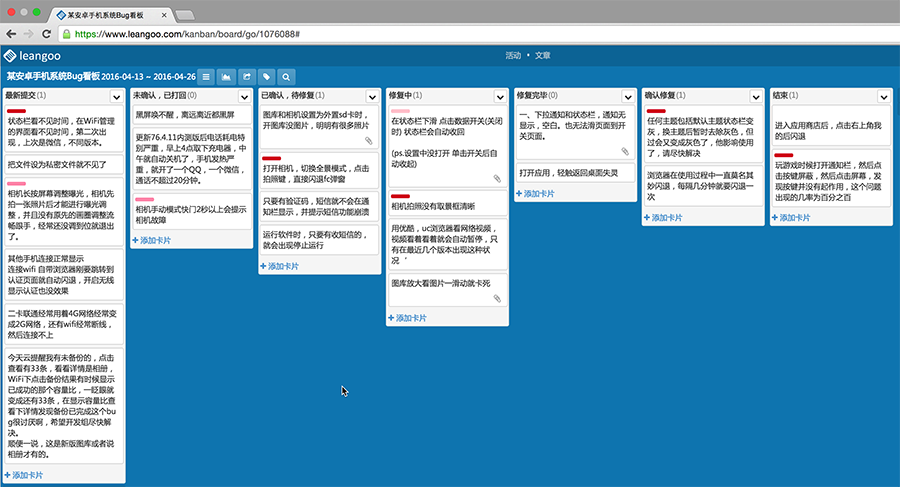The height and width of the screenshot is (487, 900).
Task: Click the share board icon
Action: (x=246, y=76)
